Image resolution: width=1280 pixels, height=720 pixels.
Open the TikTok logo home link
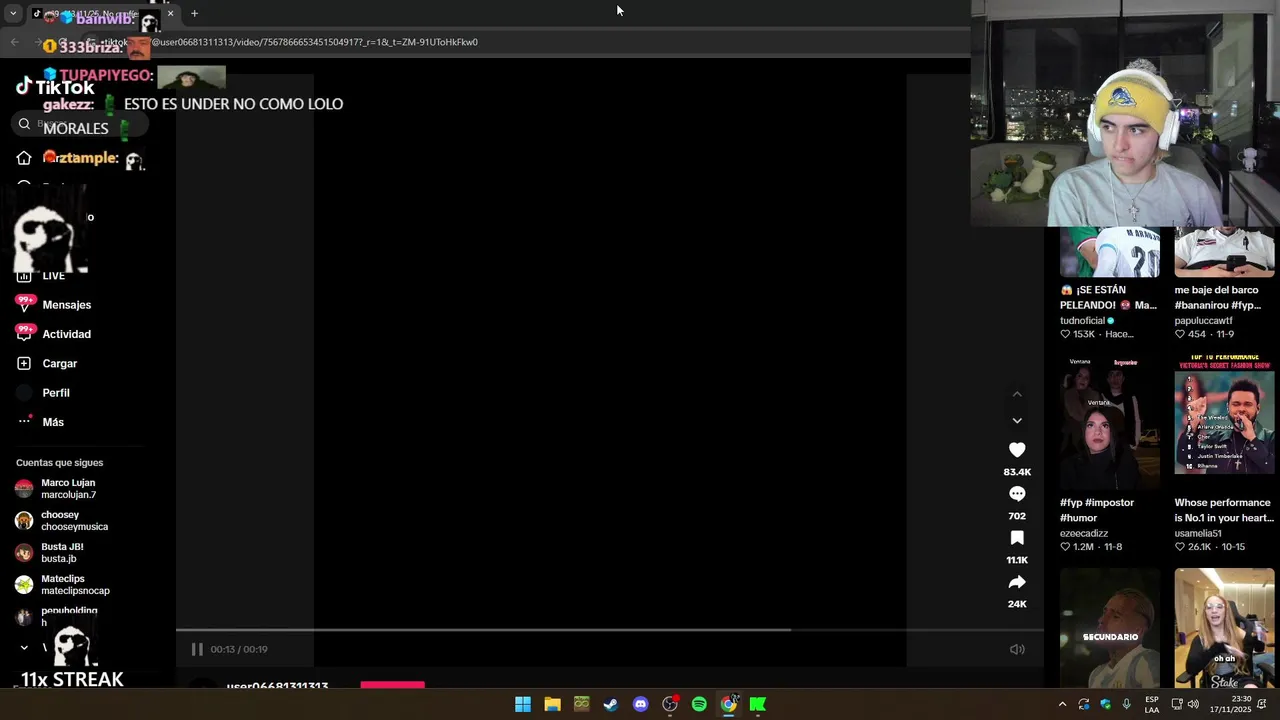(55, 87)
